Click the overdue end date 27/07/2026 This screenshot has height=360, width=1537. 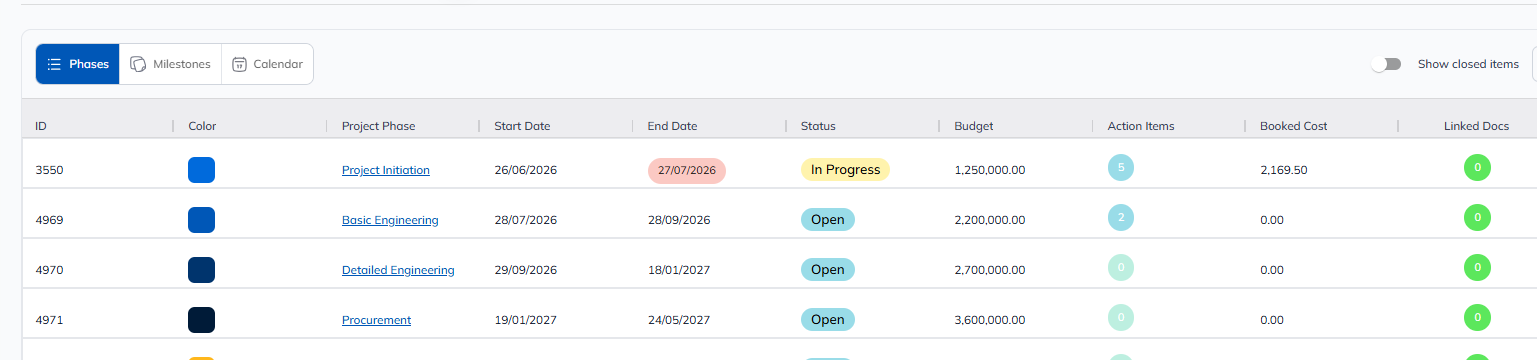(687, 170)
